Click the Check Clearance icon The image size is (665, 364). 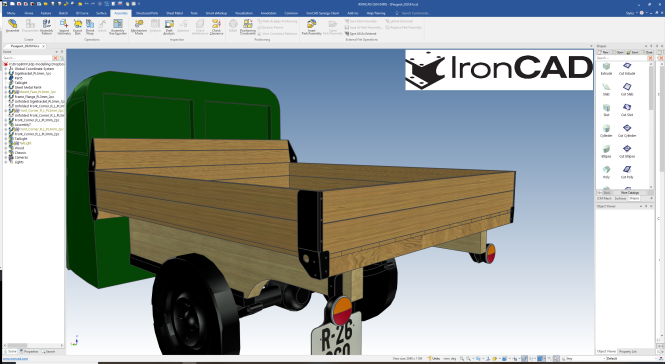click(216, 26)
